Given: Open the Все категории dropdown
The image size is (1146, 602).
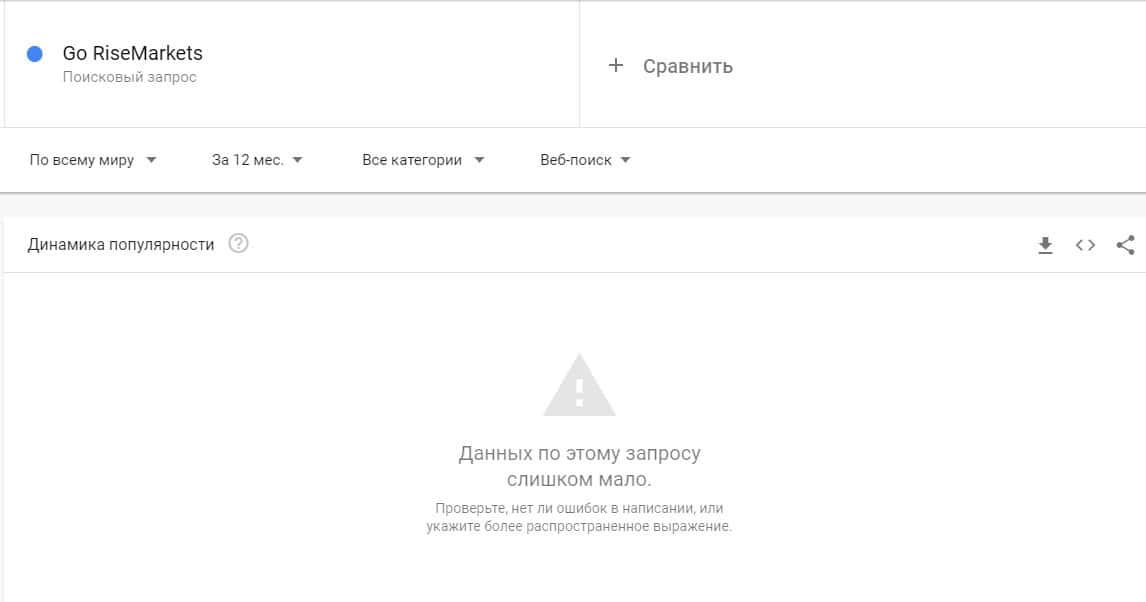Looking at the screenshot, I should [x=423, y=160].
